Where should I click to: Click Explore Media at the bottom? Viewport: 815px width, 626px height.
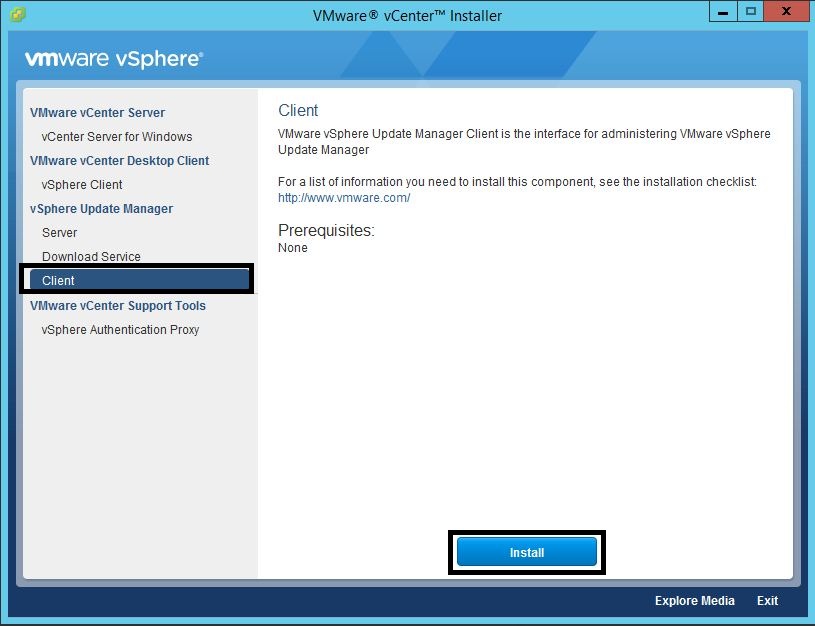point(694,601)
